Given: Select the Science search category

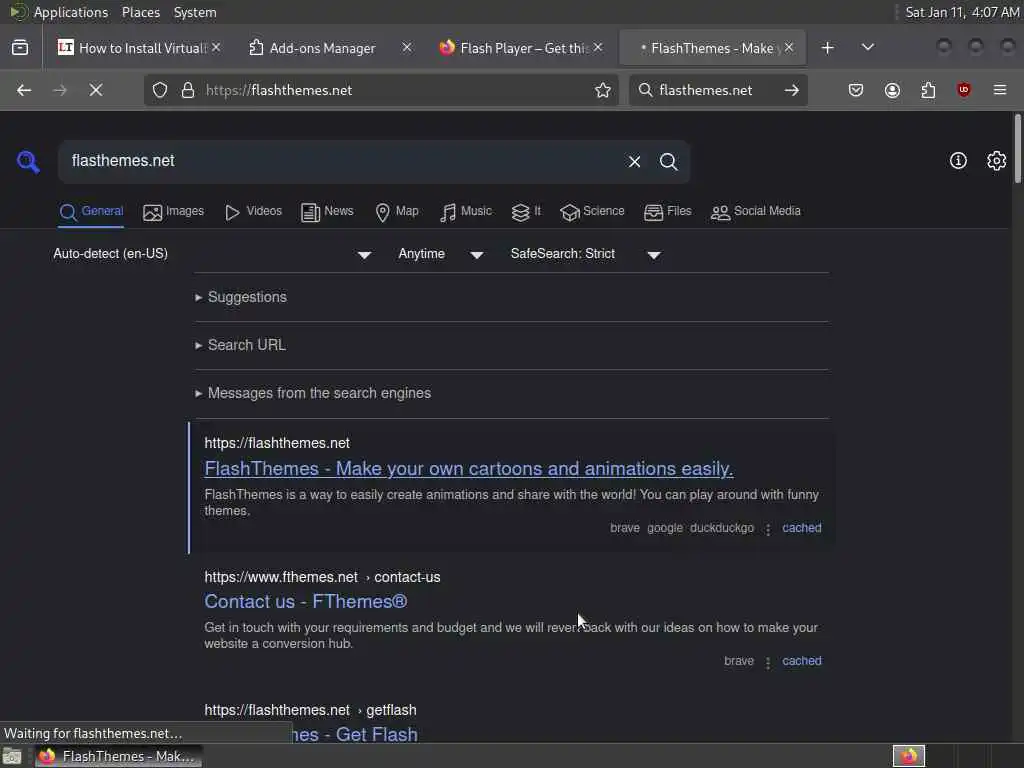Looking at the screenshot, I should pos(592,212).
